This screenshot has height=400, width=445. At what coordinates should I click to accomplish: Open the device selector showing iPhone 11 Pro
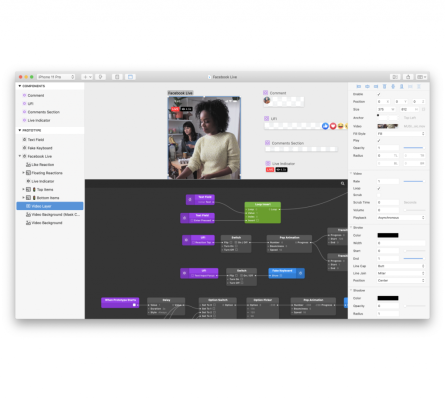point(56,77)
